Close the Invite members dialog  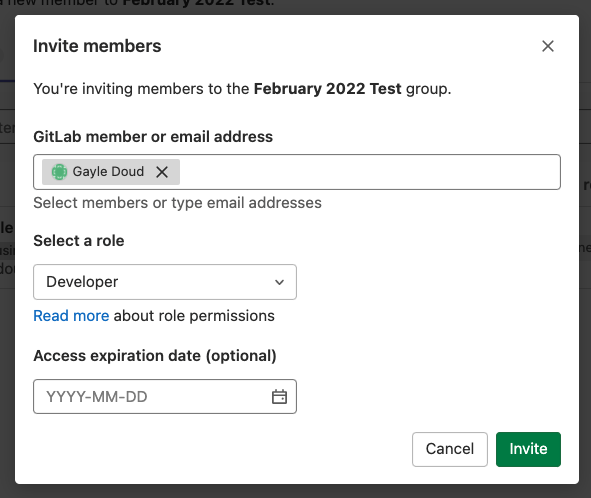click(x=548, y=46)
